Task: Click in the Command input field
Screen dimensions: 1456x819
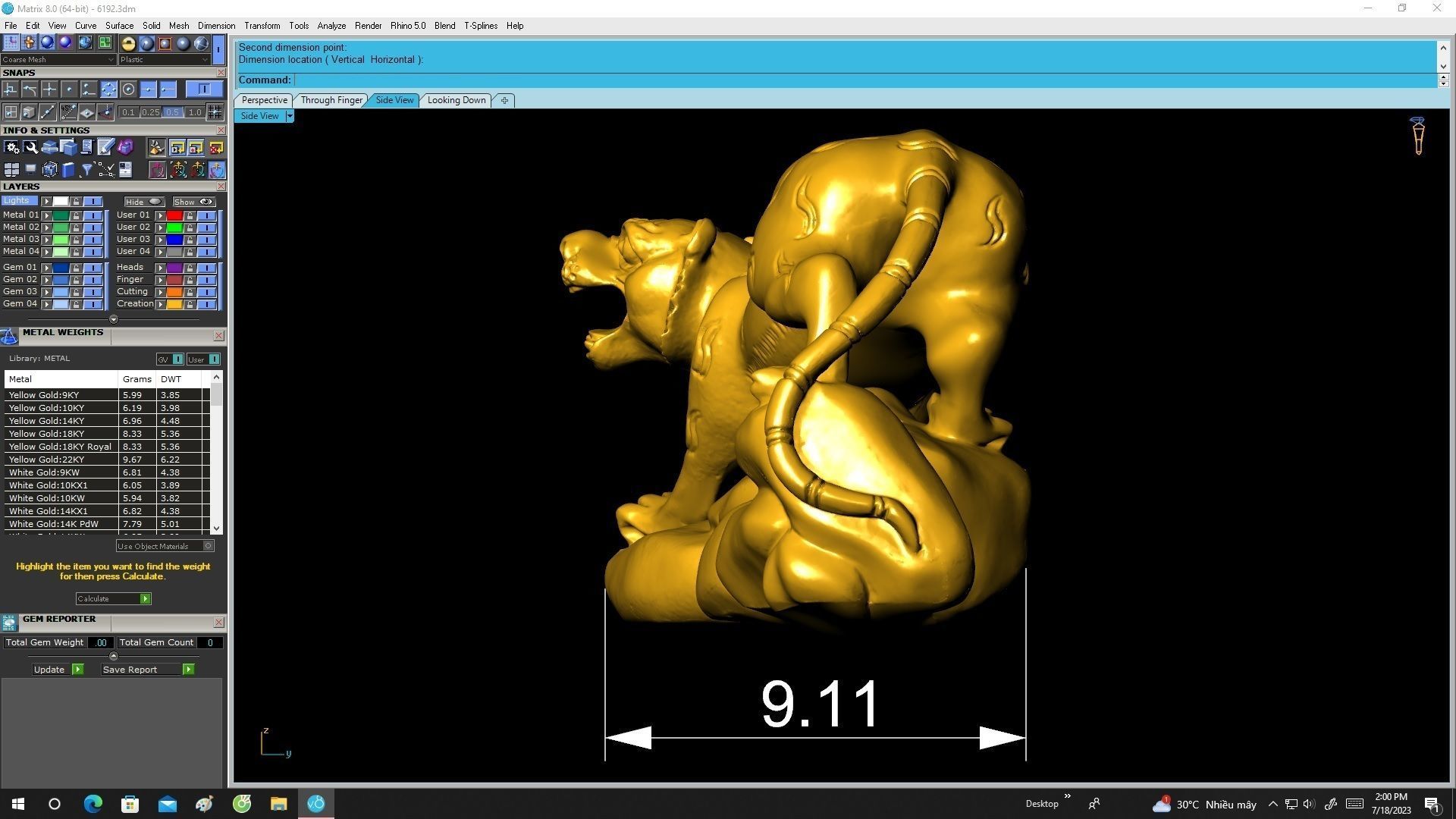Action: [x=864, y=80]
